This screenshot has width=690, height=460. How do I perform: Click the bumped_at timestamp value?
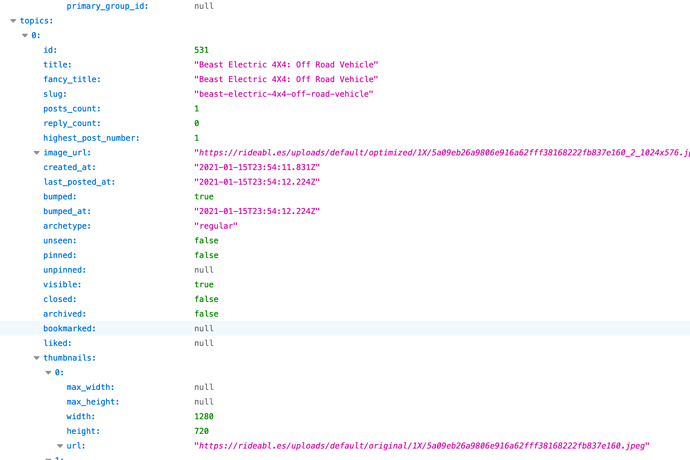pyautogui.click(x=257, y=211)
